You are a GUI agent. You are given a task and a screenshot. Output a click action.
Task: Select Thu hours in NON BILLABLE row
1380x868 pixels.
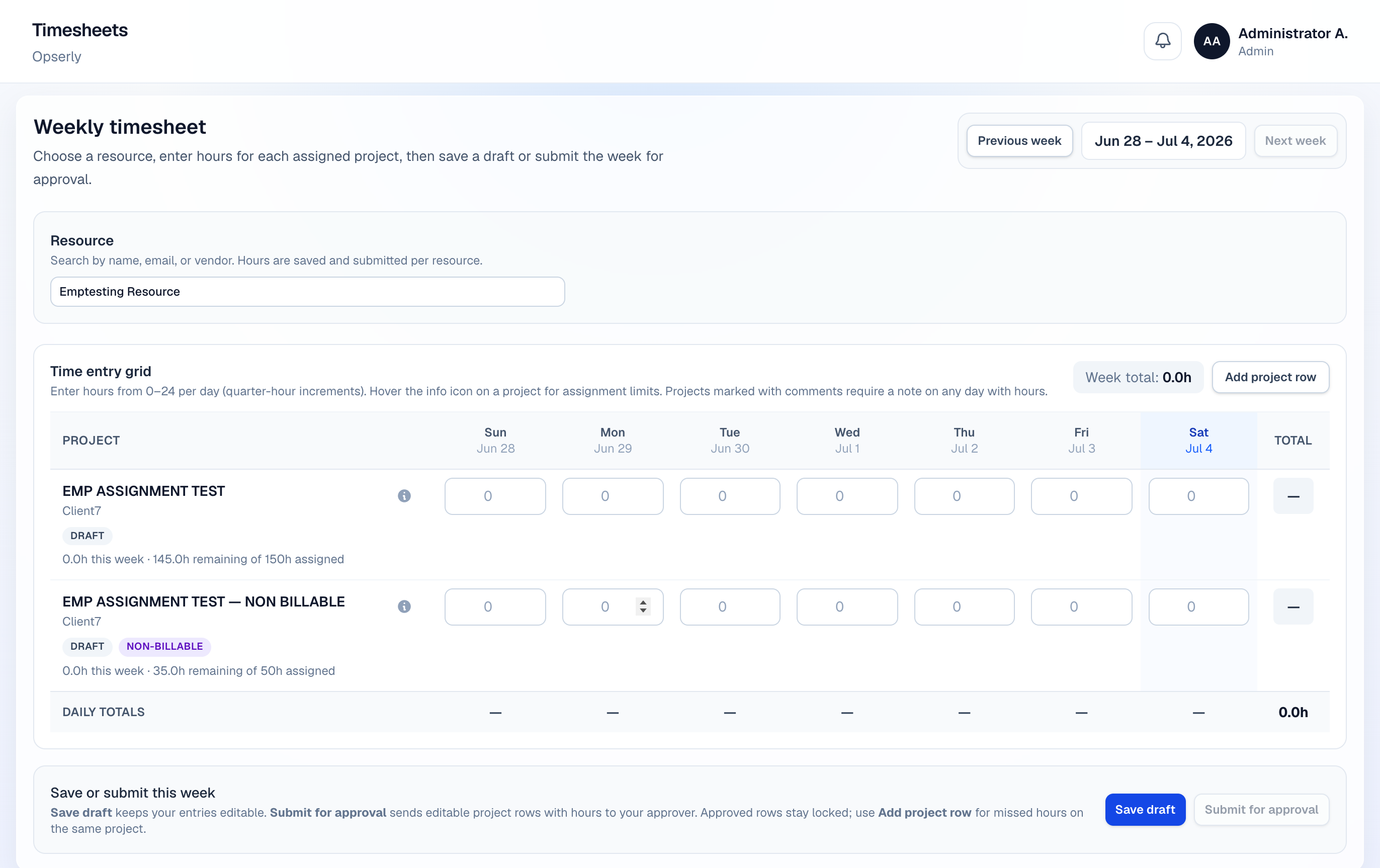(x=964, y=606)
